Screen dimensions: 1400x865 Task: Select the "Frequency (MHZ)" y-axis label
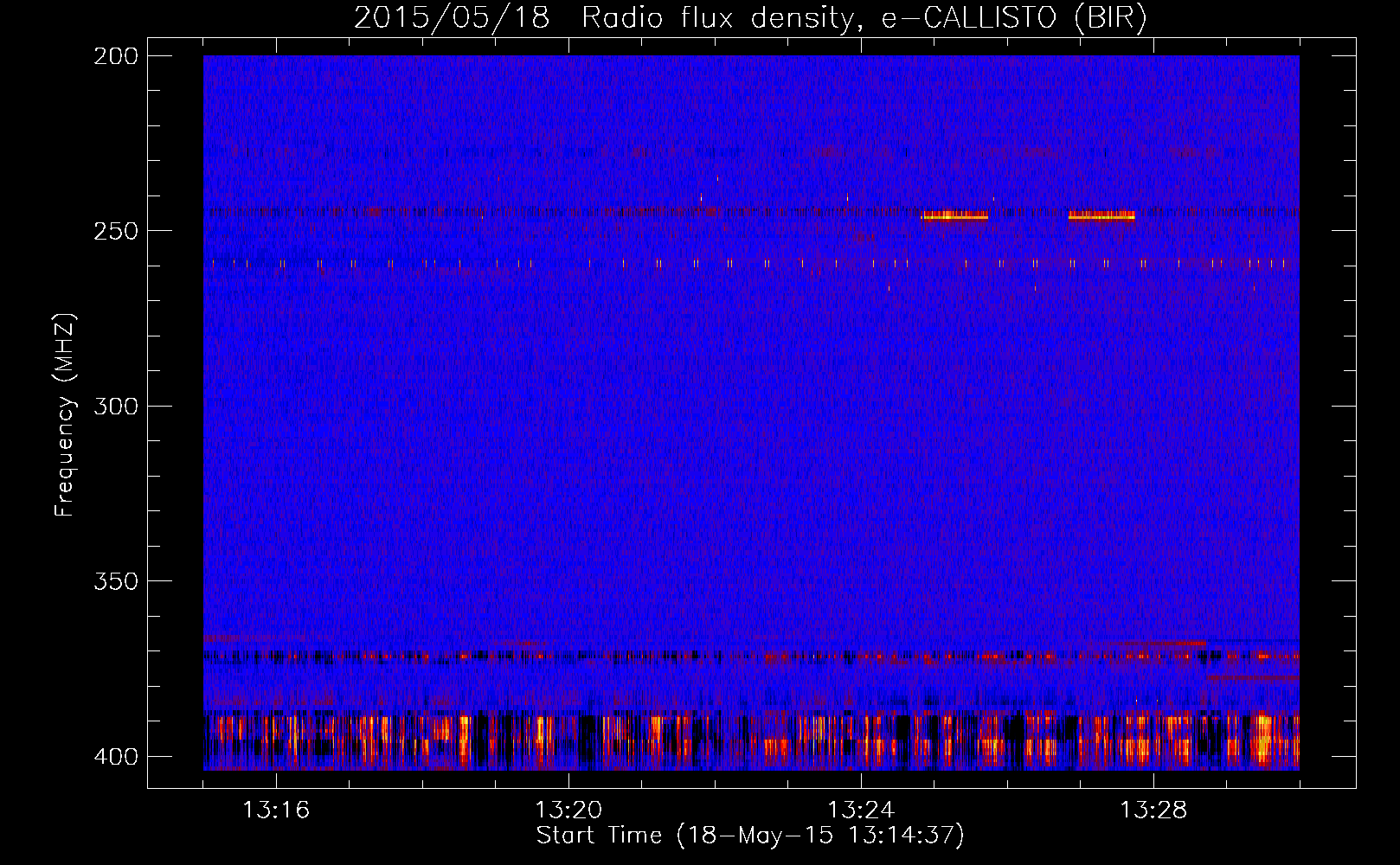click(65, 415)
